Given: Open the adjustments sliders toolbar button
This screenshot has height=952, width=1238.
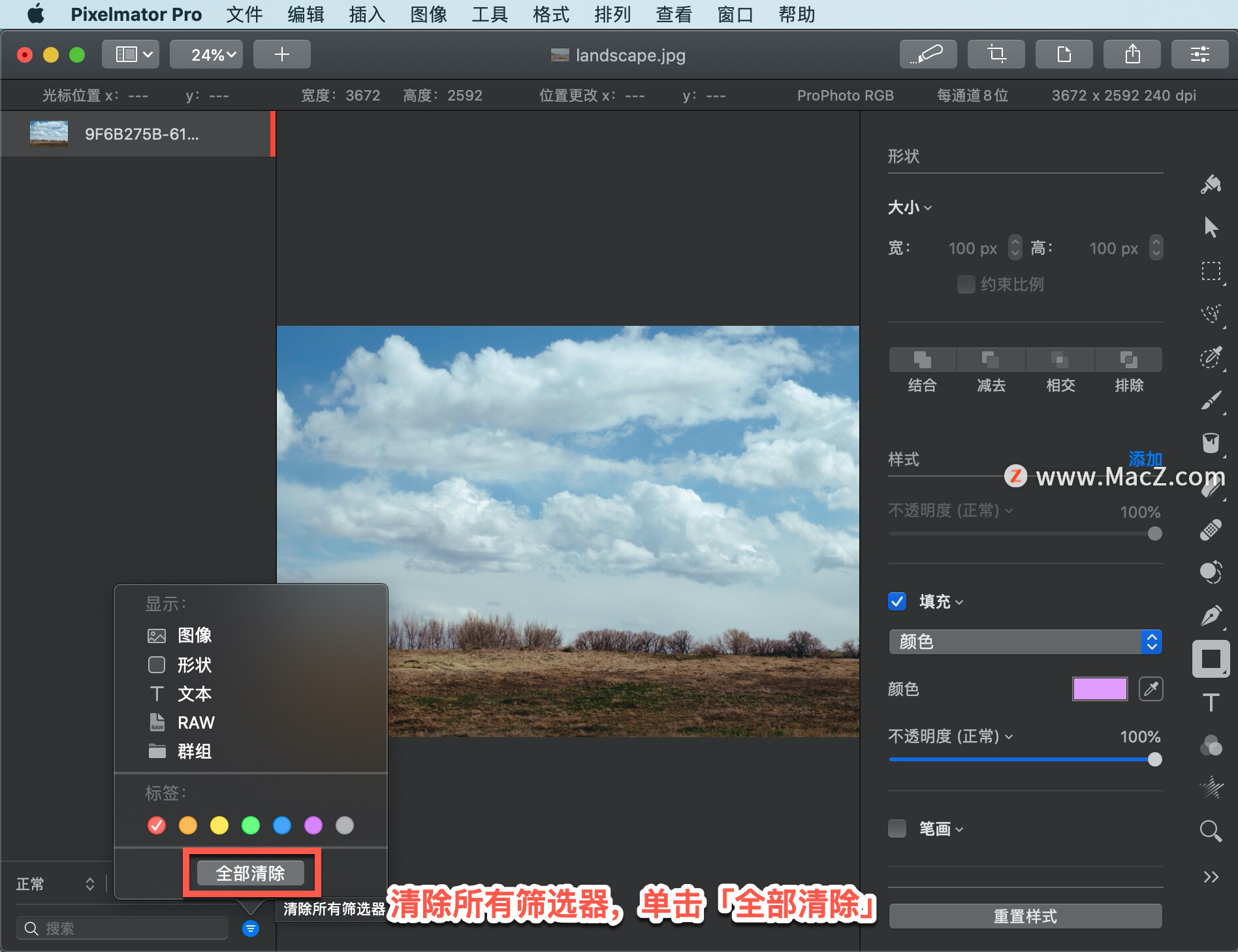Looking at the screenshot, I should click(x=1199, y=54).
